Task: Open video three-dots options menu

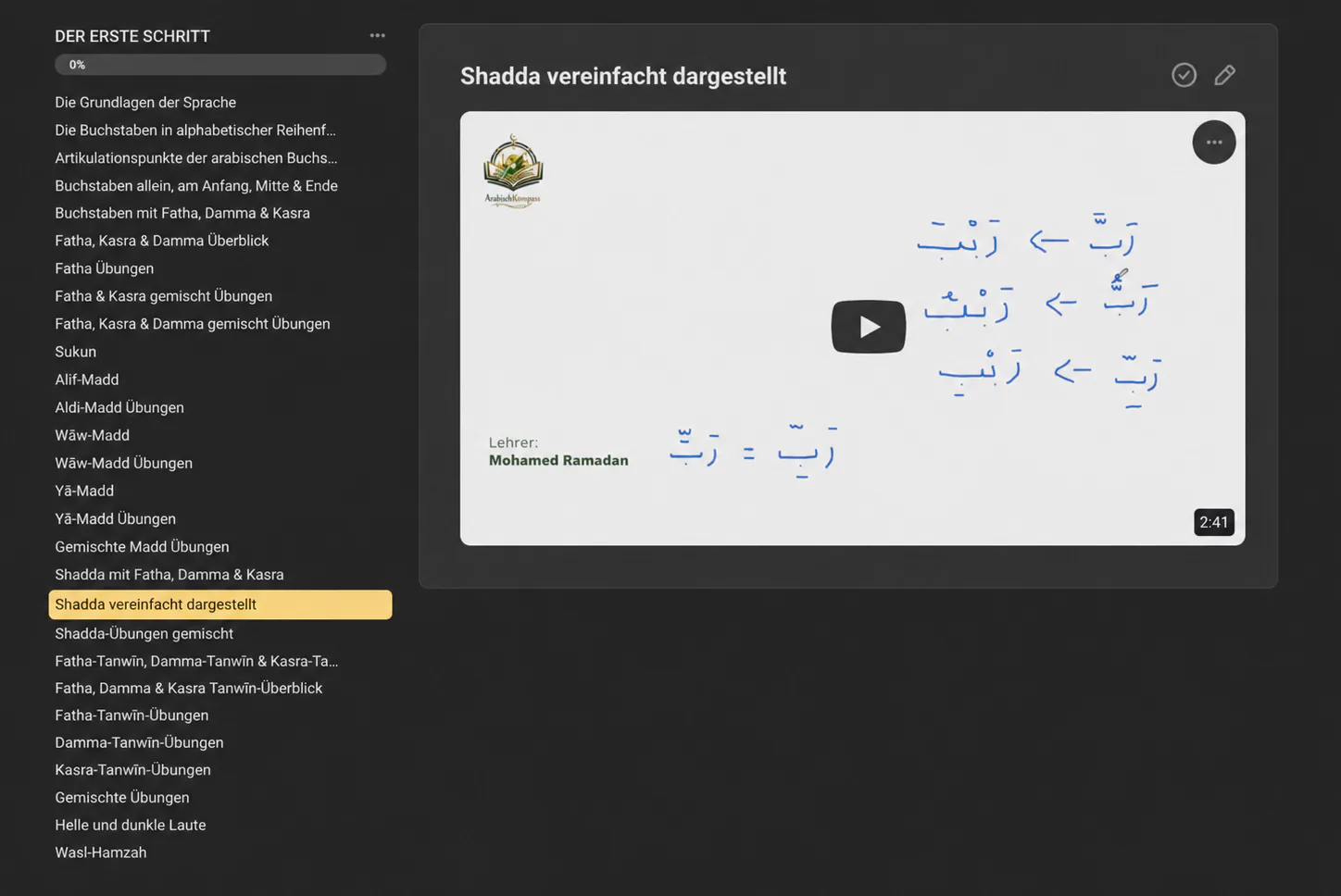Action: pos(1214,143)
